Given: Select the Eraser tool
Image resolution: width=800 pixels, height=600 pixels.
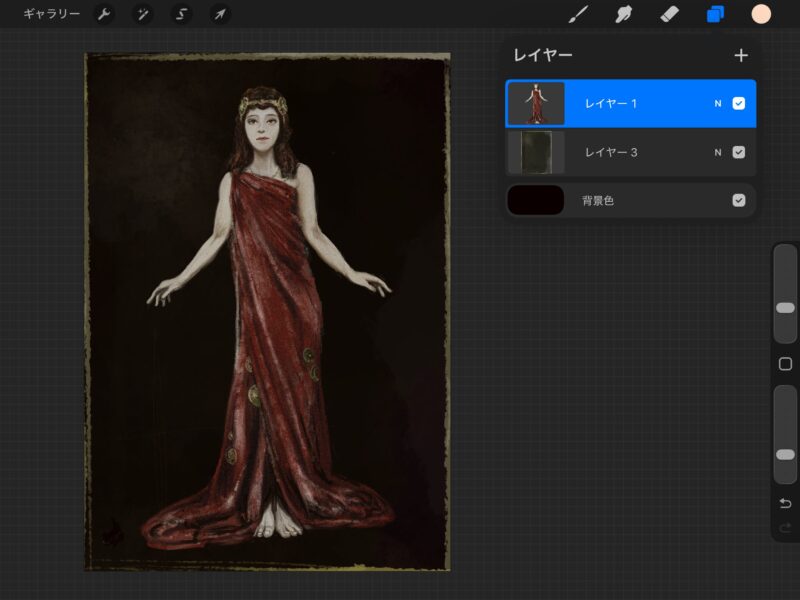Looking at the screenshot, I should (669, 14).
